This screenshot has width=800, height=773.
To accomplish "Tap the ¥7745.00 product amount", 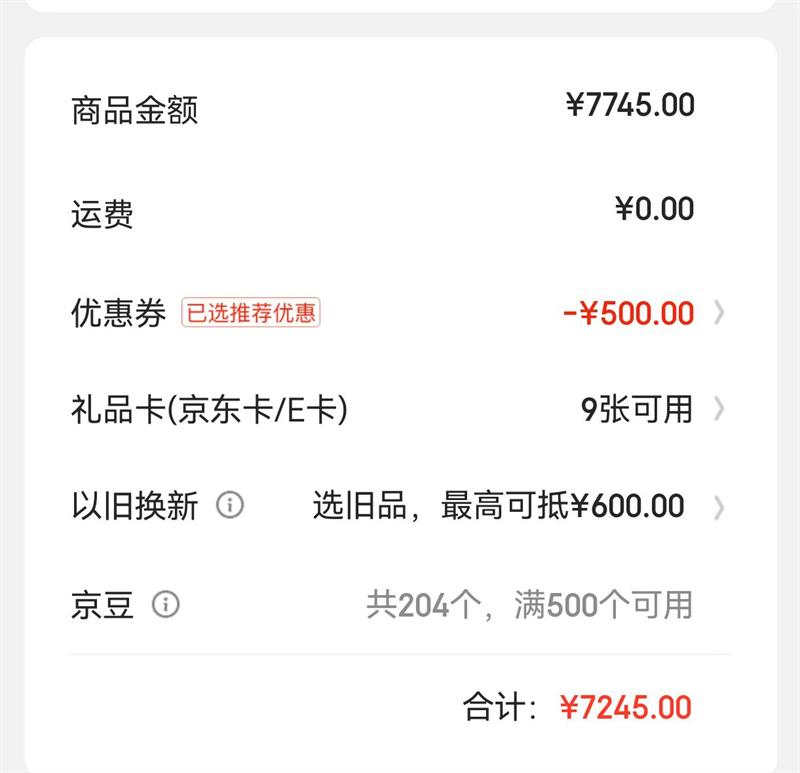I will pyautogui.click(x=630, y=105).
